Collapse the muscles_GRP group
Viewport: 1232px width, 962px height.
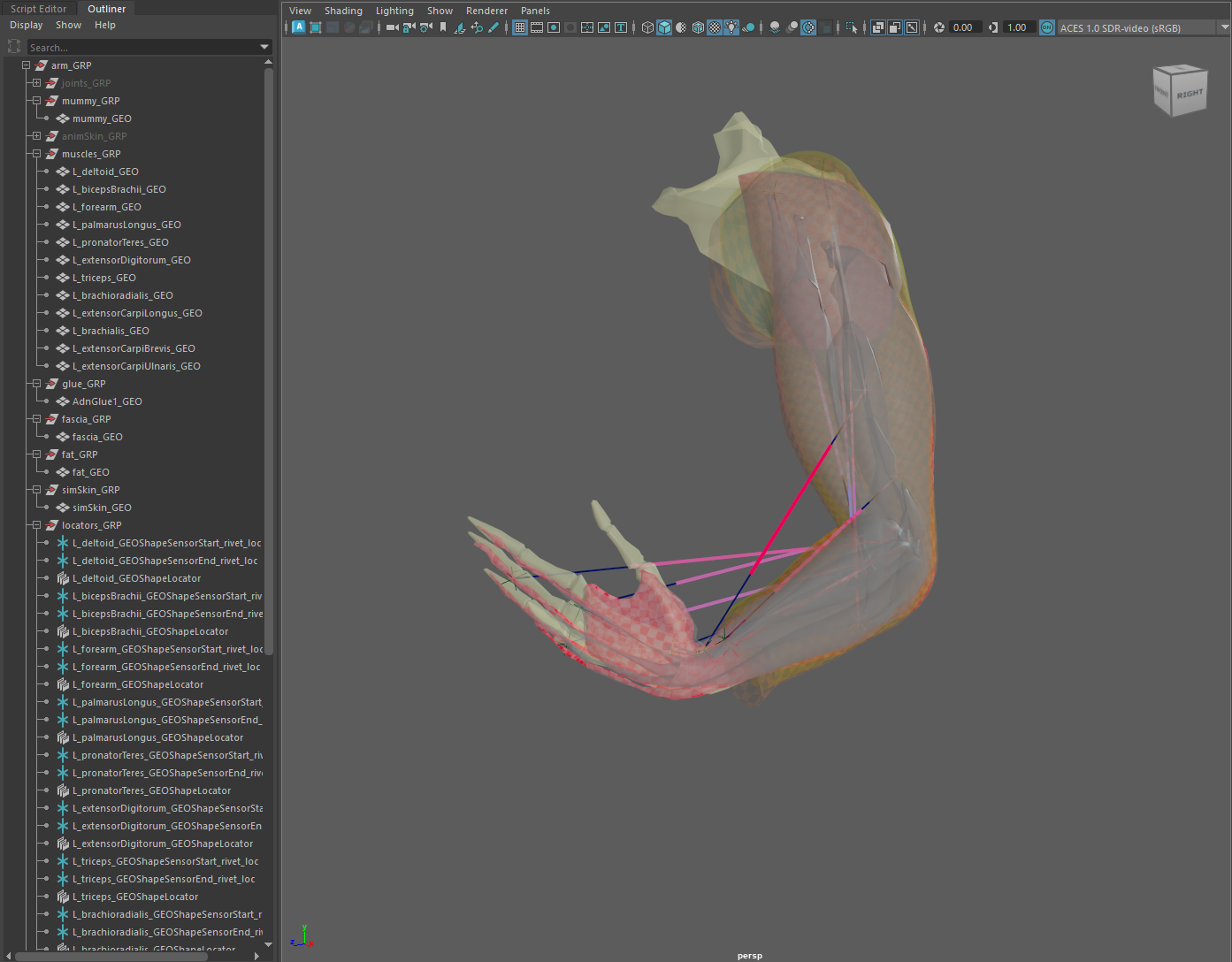coord(36,154)
